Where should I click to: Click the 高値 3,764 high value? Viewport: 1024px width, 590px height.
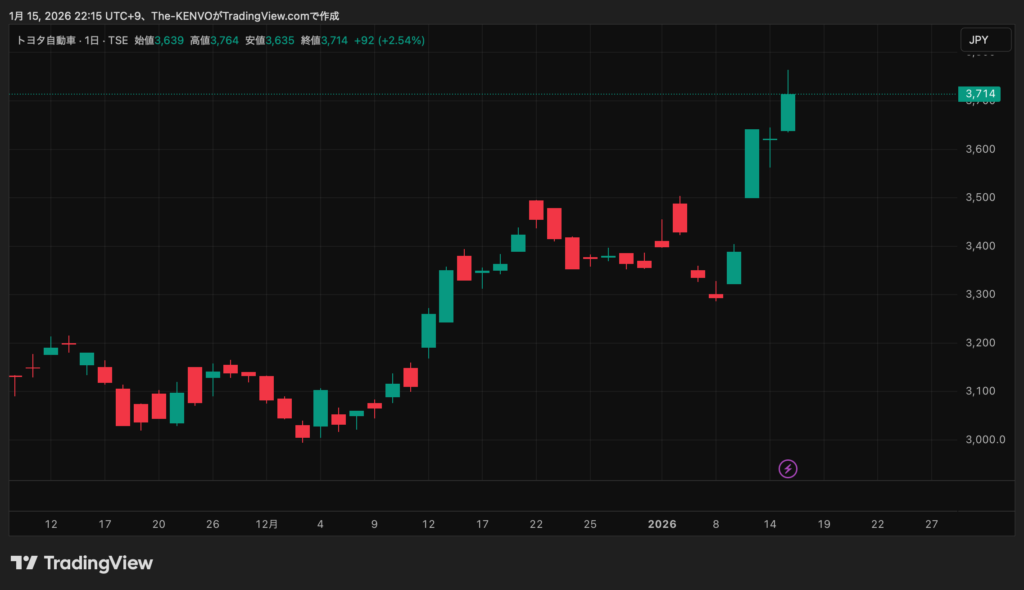(x=215, y=40)
